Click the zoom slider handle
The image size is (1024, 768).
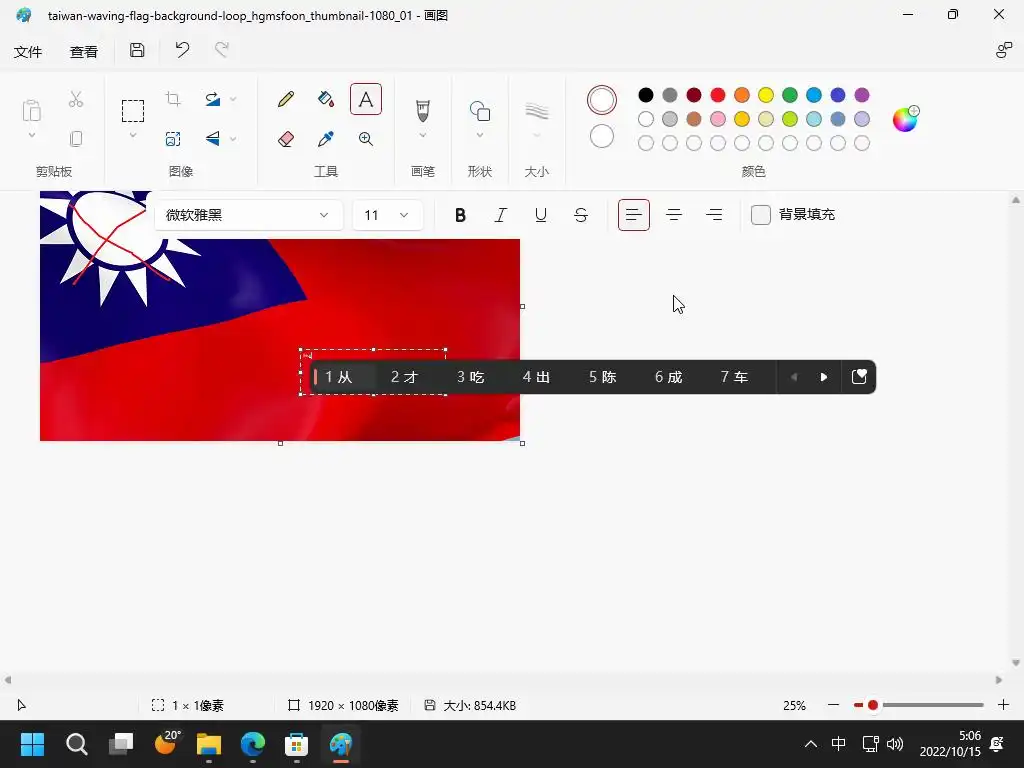tap(872, 705)
